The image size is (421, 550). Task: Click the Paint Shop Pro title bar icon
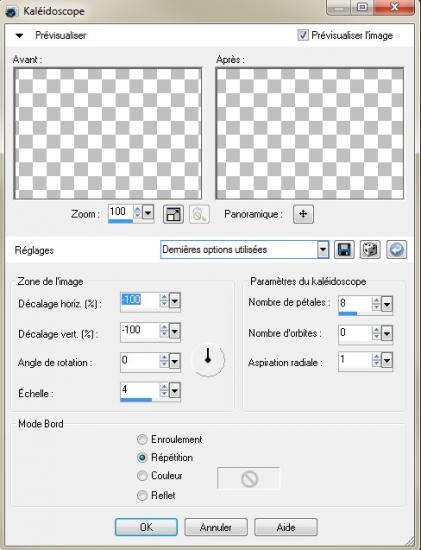click(12, 11)
